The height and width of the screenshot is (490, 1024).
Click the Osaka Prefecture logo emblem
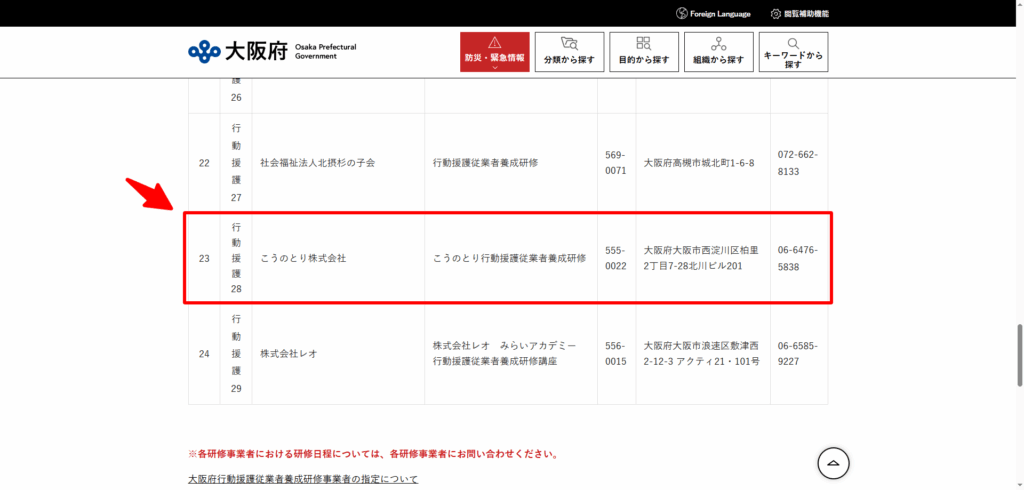tap(204, 51)
